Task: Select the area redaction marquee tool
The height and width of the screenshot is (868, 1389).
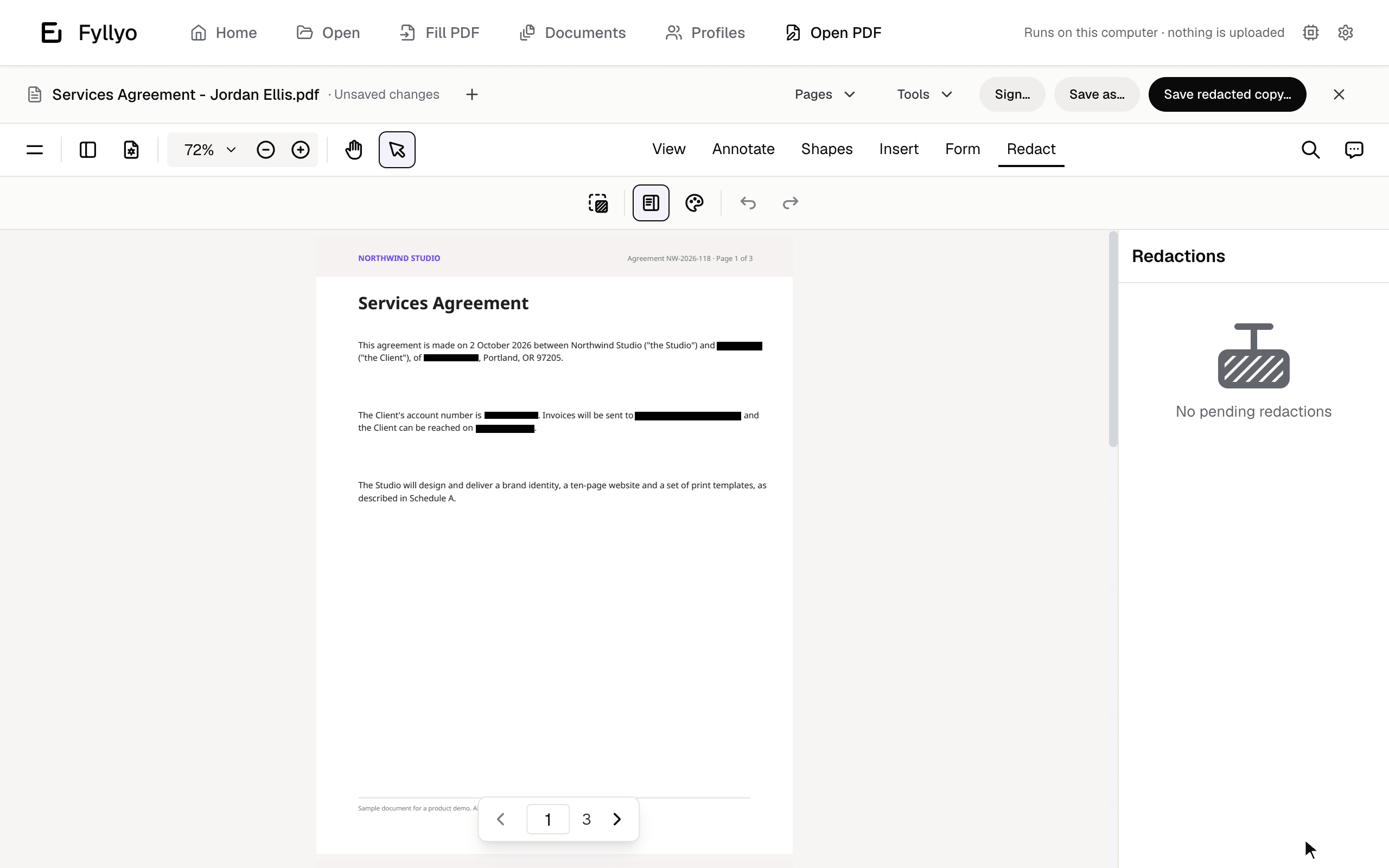Action: point(598,203)
